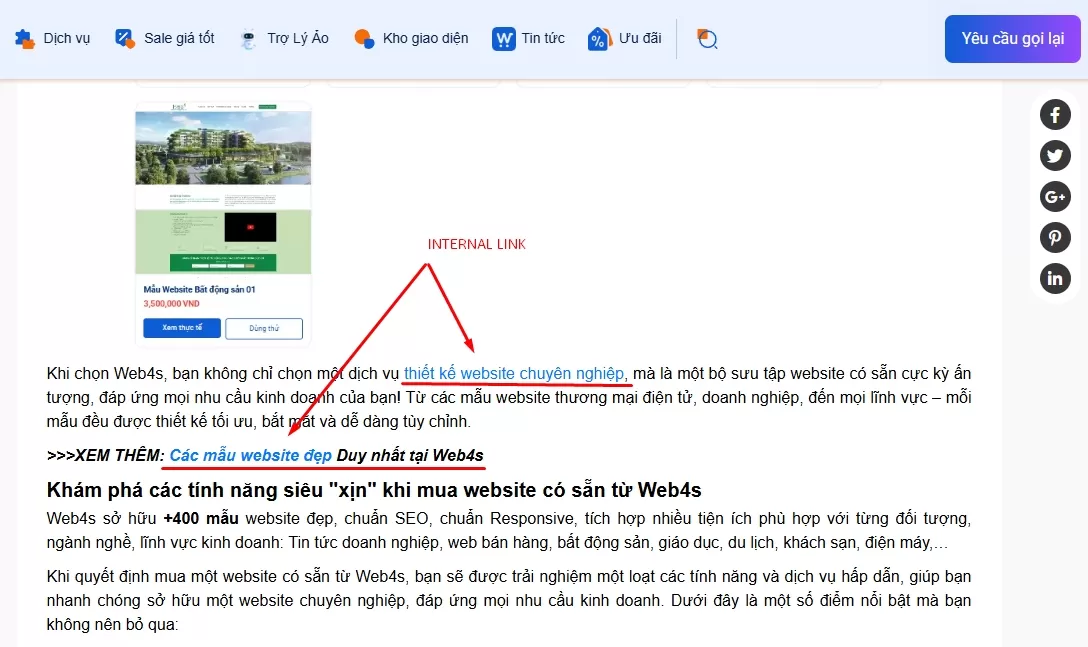Click the Ưu đãi percent icon

[600, 39]
